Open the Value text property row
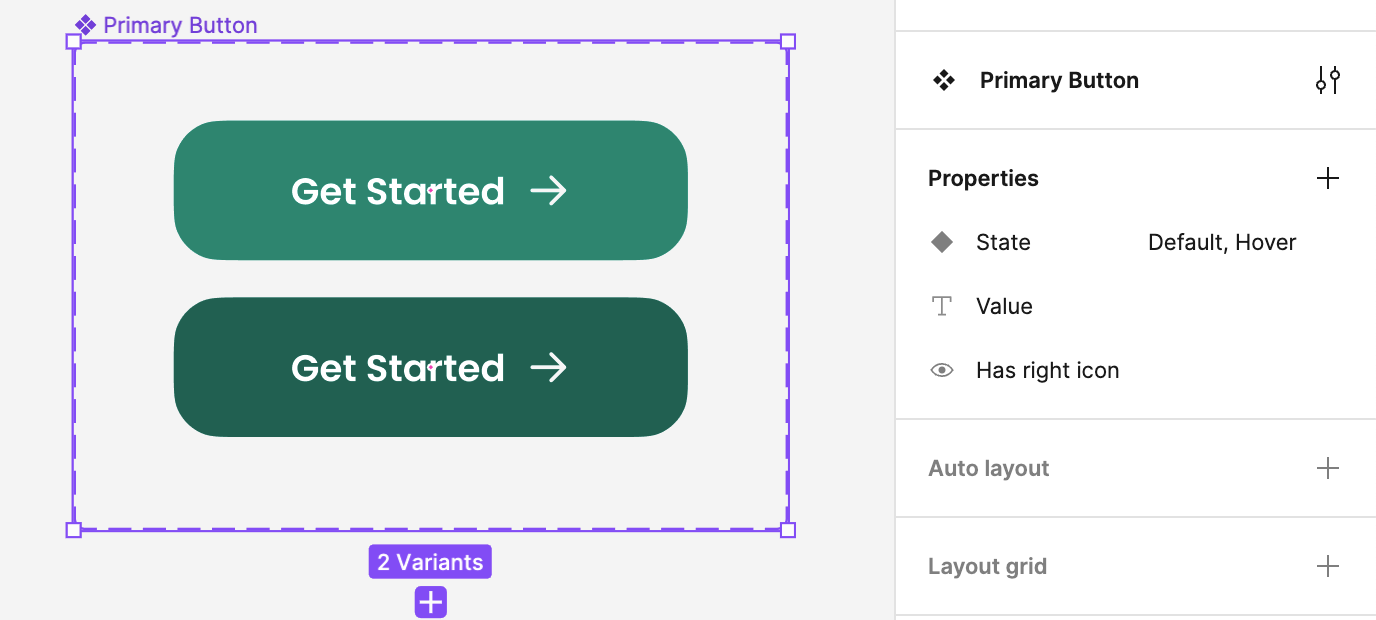Screen dimensions: 1376x620 click(1004, 306)
